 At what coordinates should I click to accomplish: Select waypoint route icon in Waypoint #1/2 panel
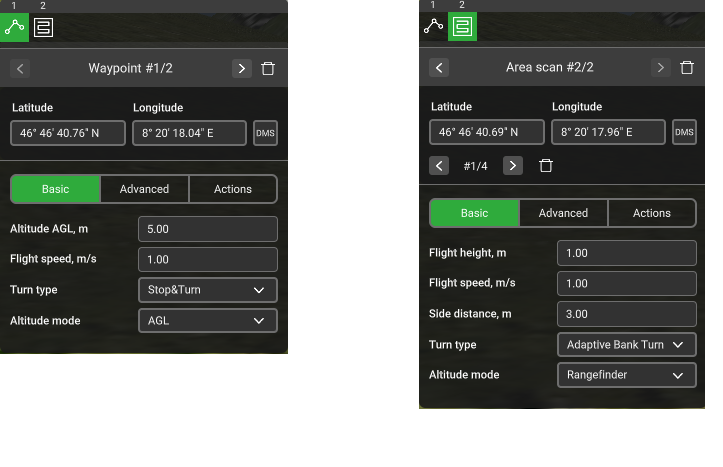click(x=15, y=27)
